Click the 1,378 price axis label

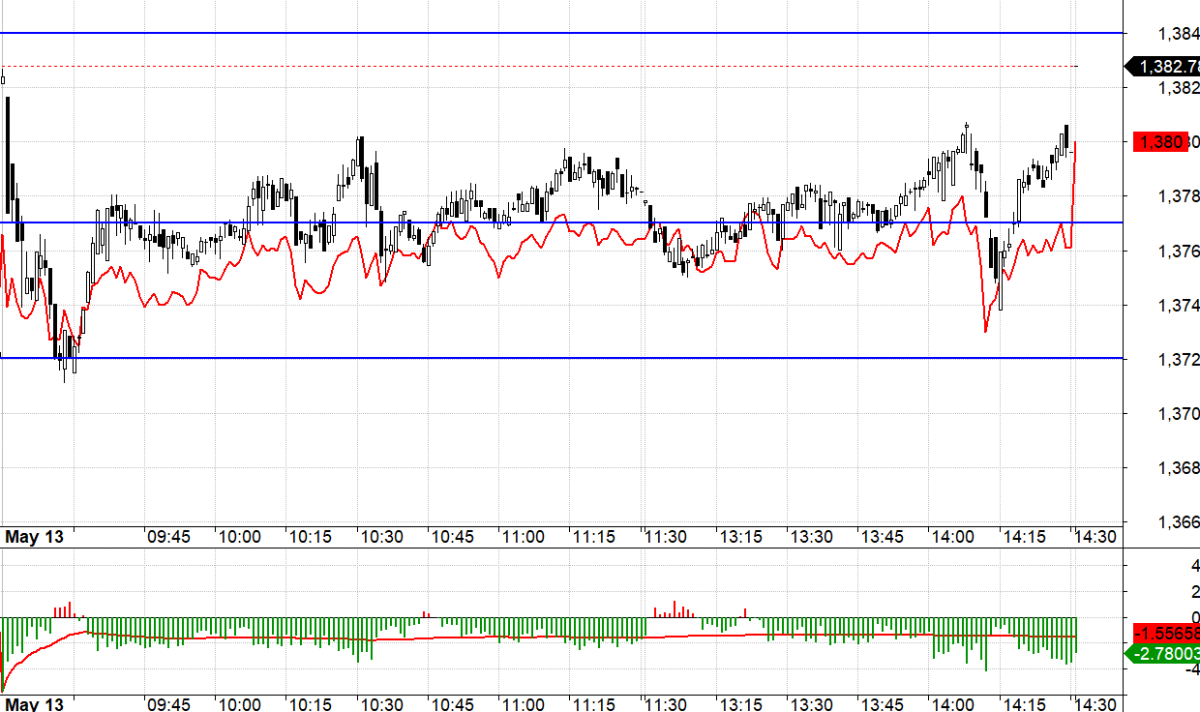tap(1178, 196)
